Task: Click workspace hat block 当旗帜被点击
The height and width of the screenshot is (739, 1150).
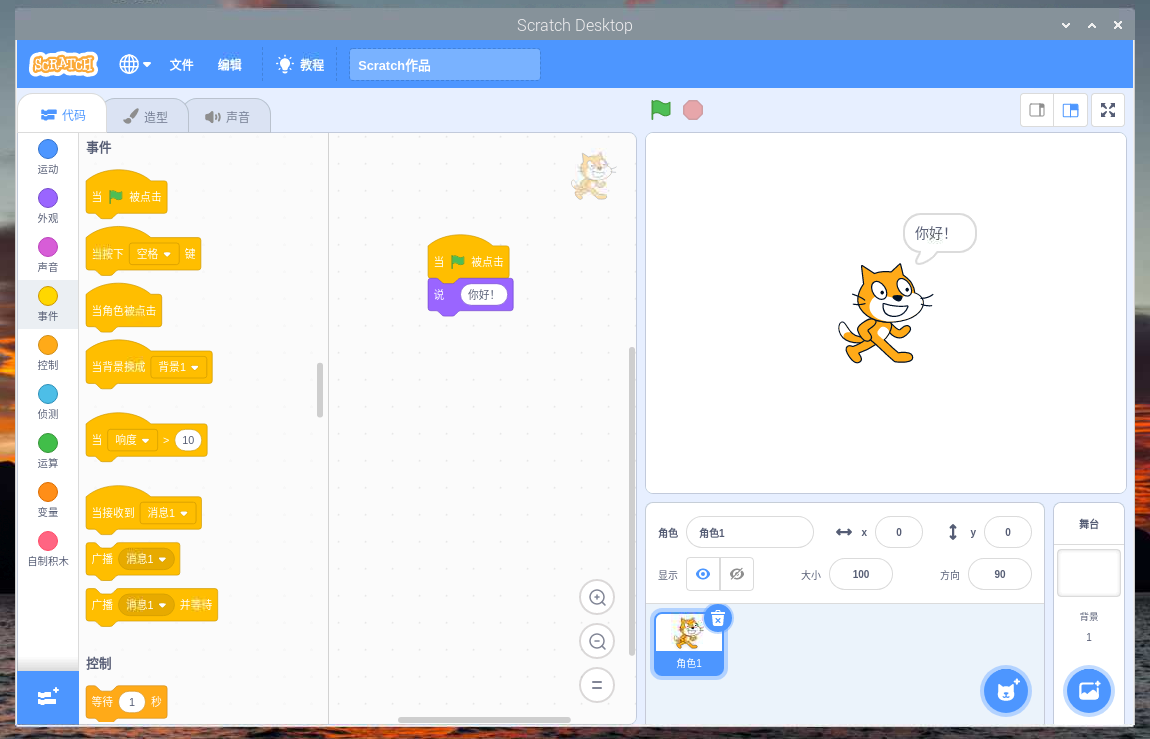Action: coord(468,257)
